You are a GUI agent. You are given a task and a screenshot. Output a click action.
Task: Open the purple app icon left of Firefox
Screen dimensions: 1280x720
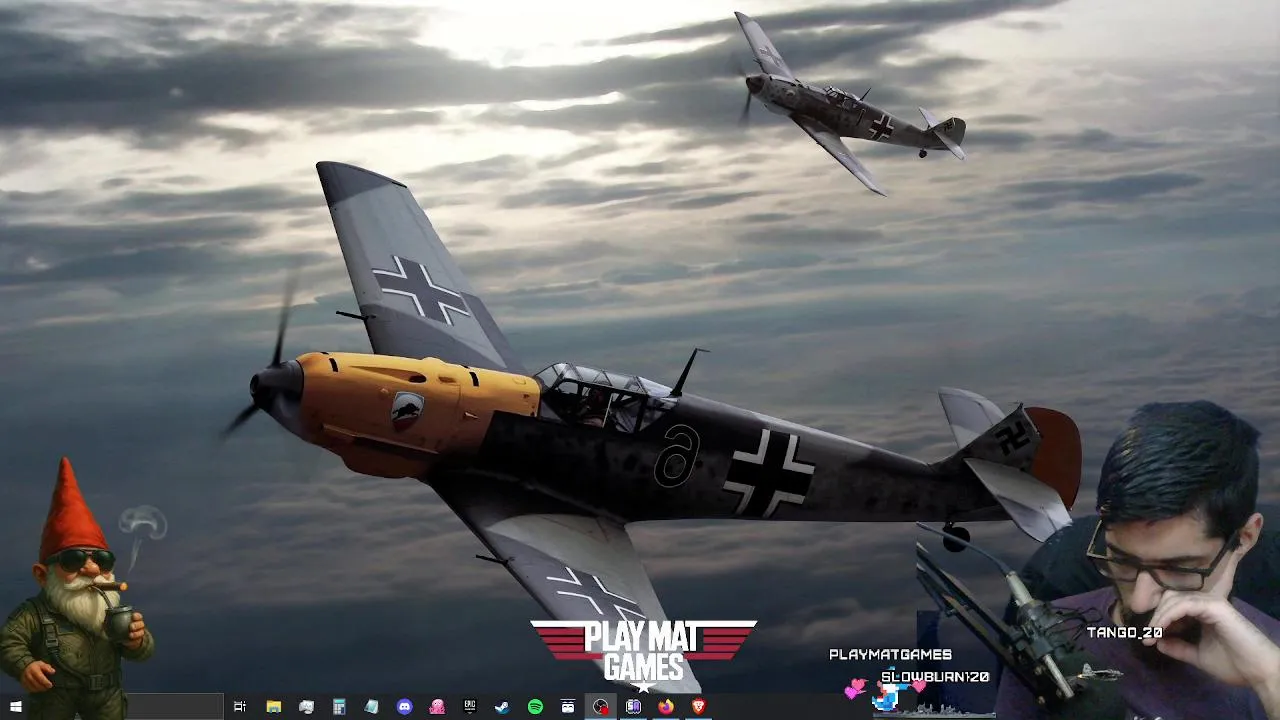633,707
